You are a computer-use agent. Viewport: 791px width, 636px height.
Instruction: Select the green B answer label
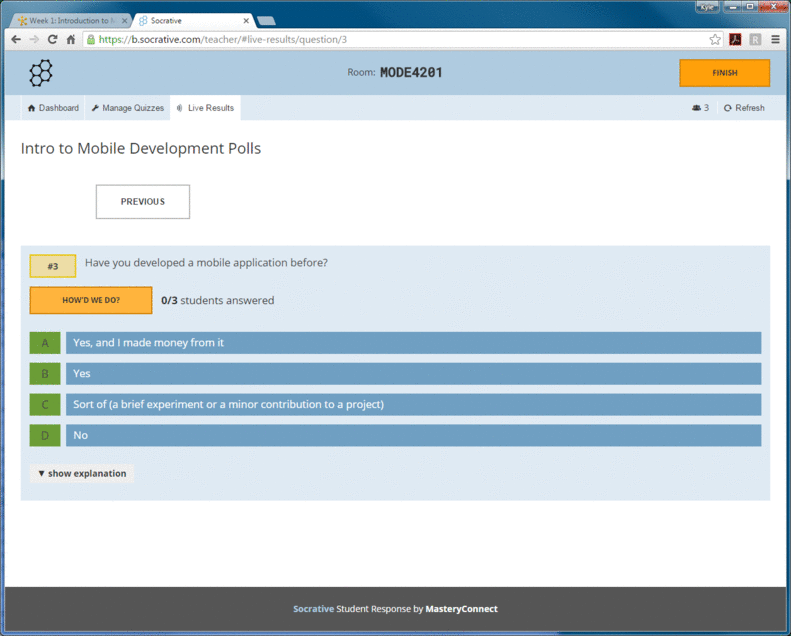click(45, 374)
